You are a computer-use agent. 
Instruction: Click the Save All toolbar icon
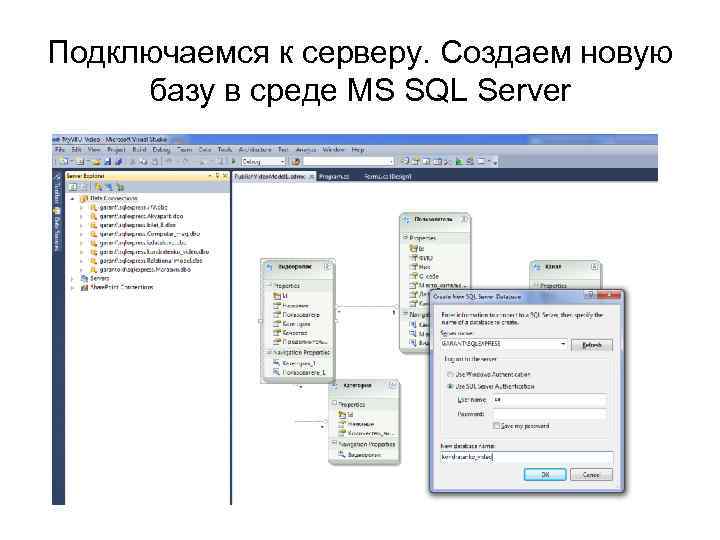click(x=118, y=162)
